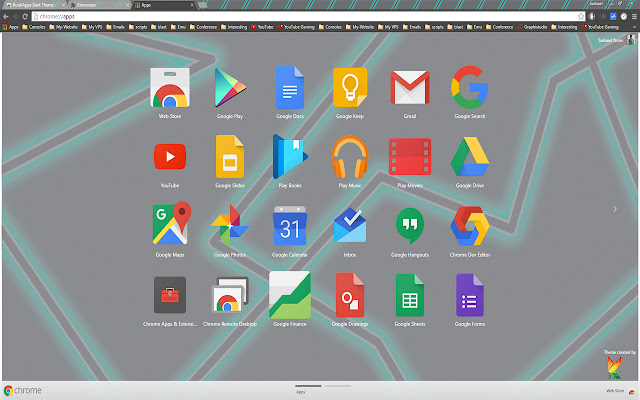This screenshot has width=640, height=400.
Task: Switch to second apps page indicator
Action: [338, 386]
